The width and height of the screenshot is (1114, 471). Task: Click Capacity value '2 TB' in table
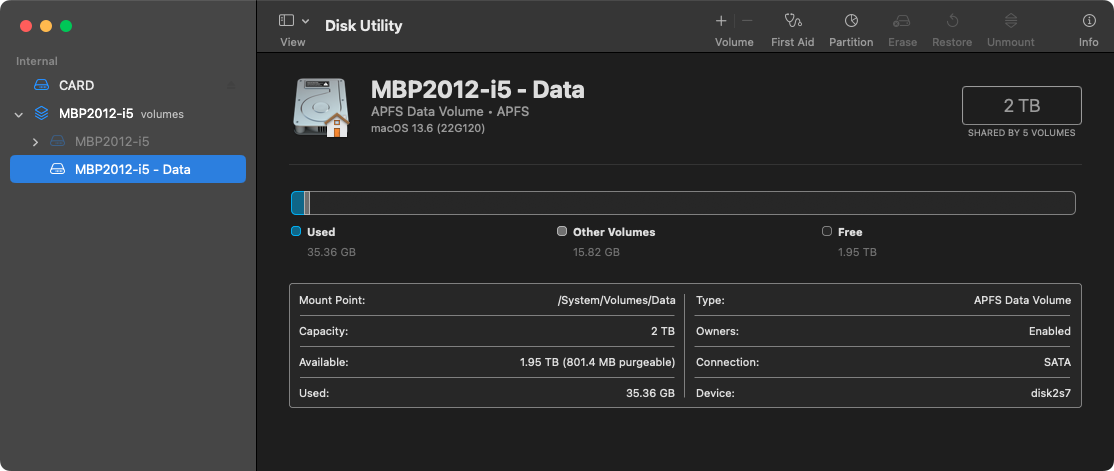[x=662, y=331]
